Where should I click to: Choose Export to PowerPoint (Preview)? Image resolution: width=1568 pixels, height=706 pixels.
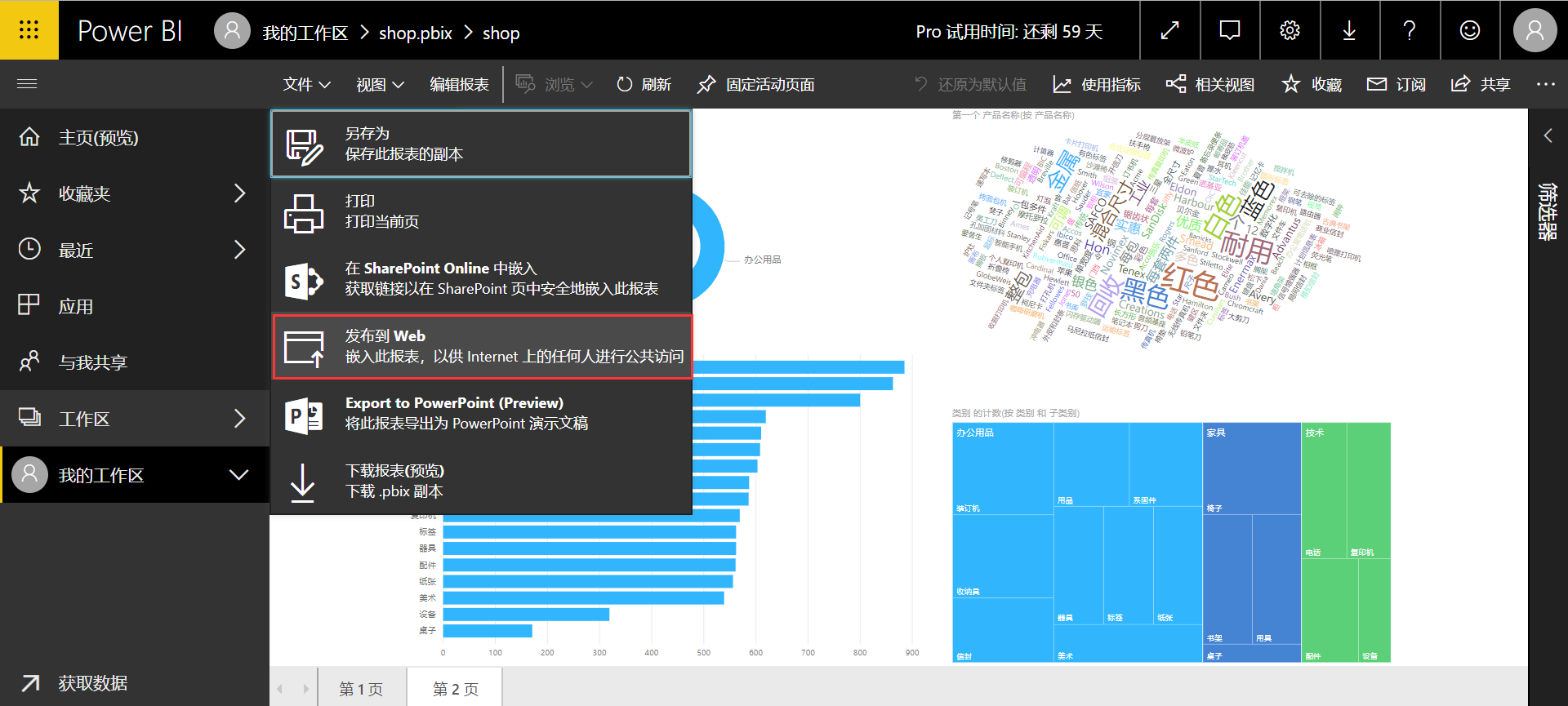[482, 414]
